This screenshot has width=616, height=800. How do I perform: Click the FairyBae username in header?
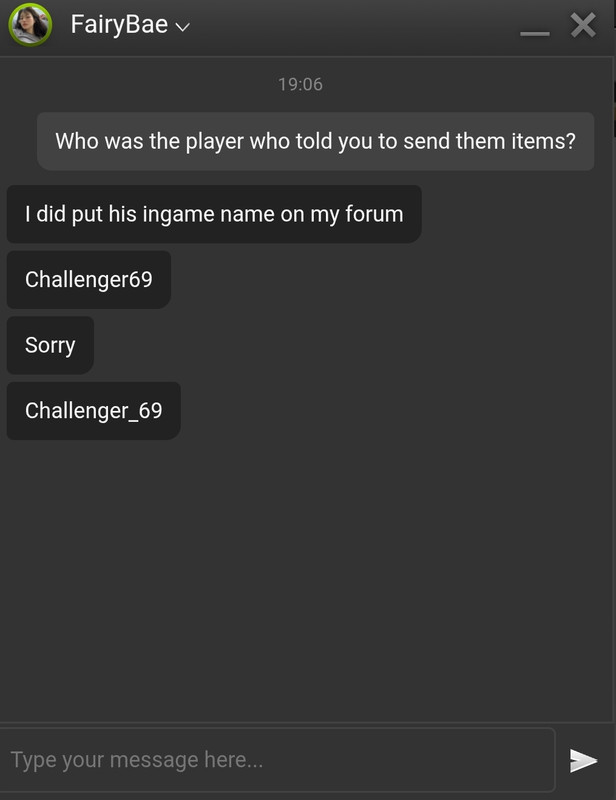[119, 24]
